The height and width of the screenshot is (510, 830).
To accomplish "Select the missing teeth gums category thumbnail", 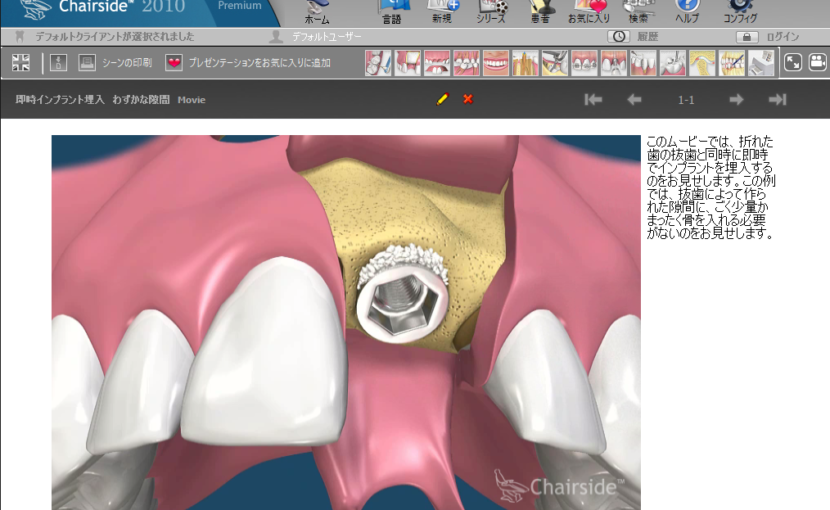I will click(x=437, y=63).
